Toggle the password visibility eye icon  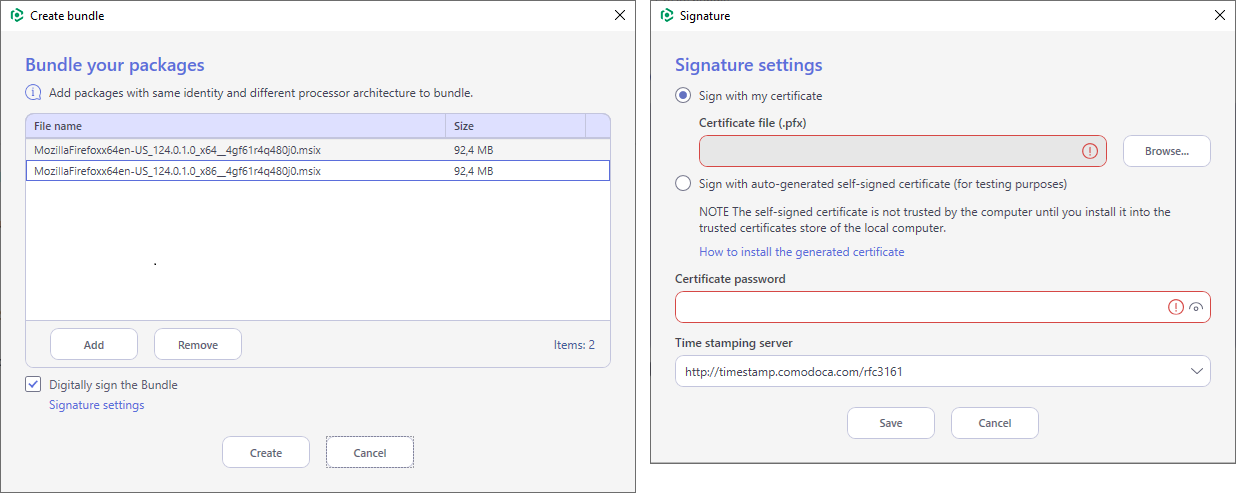coord(1195,307)
